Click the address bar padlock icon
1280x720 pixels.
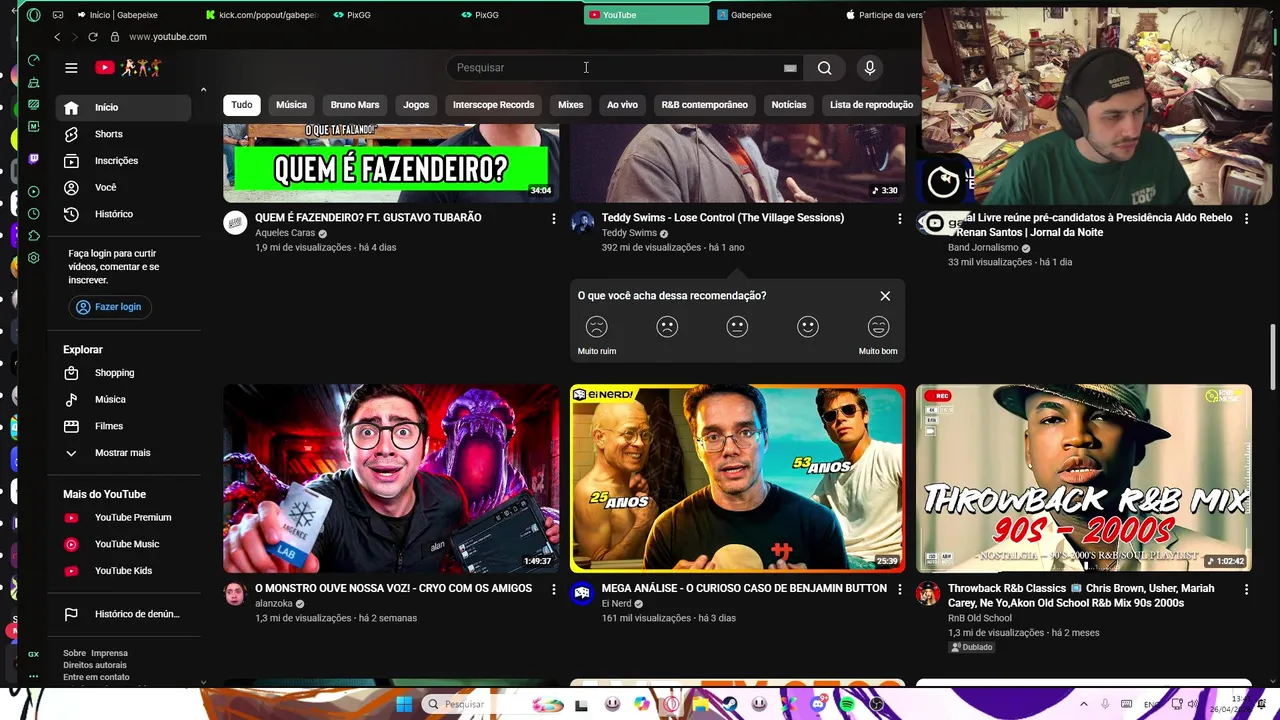(x=115, y=37)
